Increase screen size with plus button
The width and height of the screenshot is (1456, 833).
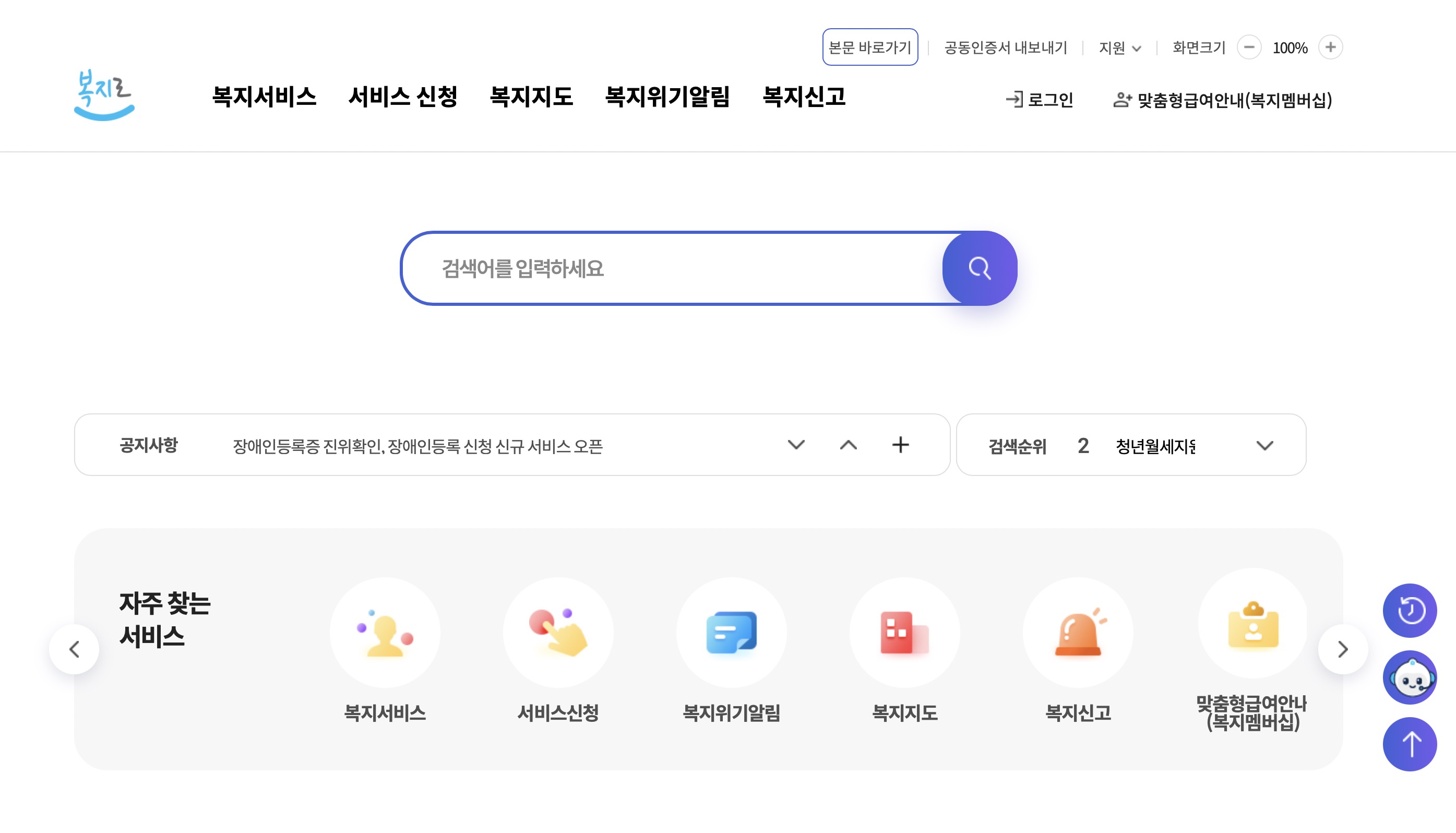click(1331, 48)
